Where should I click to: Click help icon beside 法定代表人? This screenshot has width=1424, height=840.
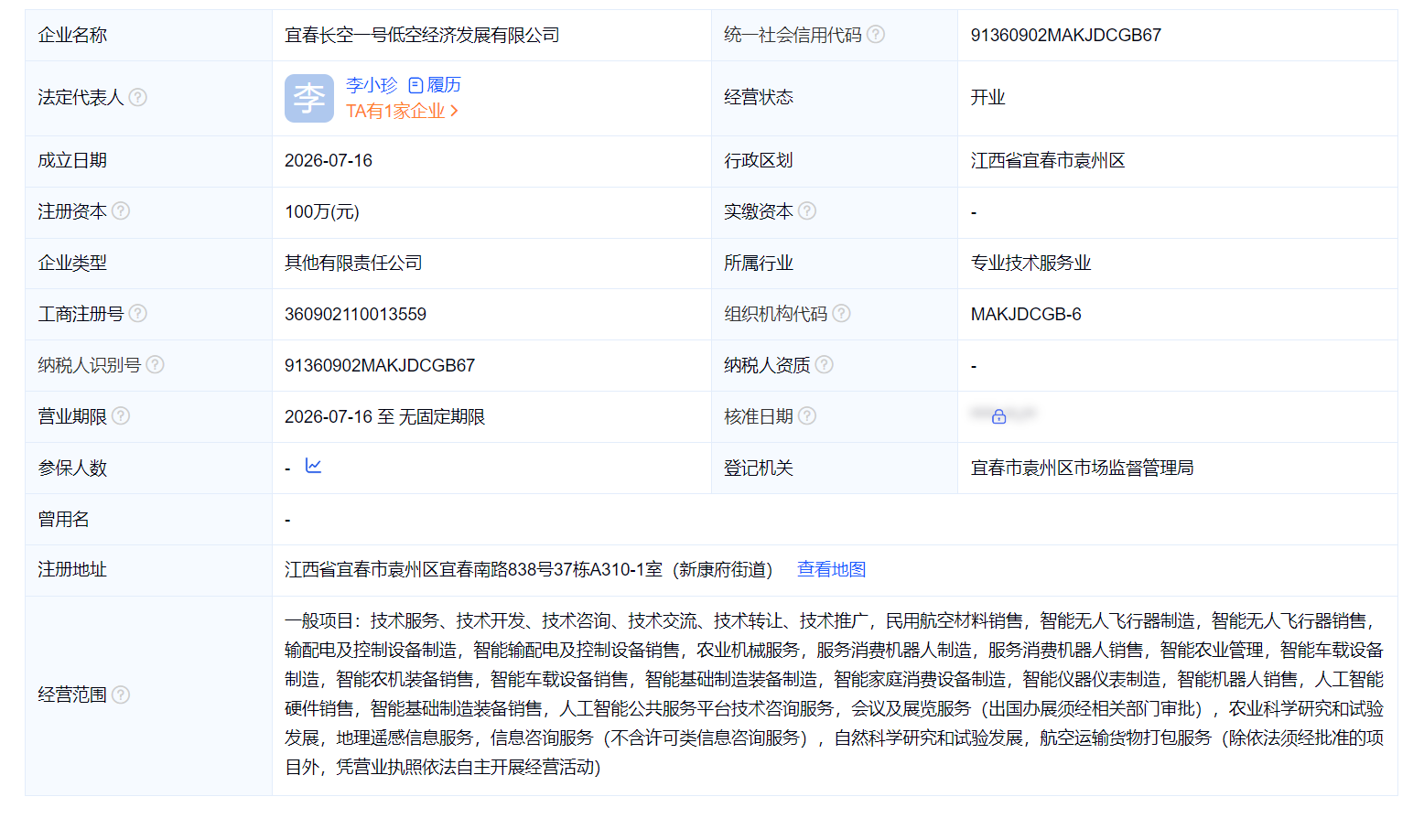(x=137, y=97)
